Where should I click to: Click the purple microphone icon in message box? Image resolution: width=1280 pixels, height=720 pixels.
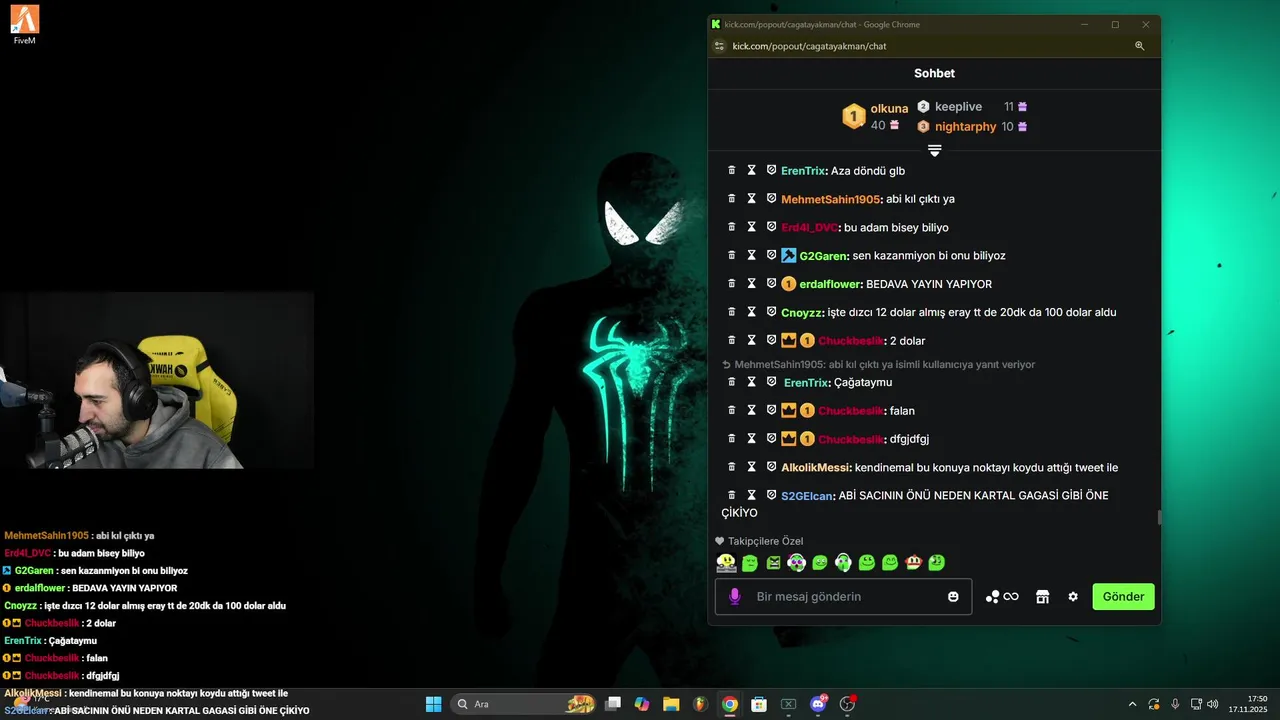pyautogui.click(x=735, y=596)
